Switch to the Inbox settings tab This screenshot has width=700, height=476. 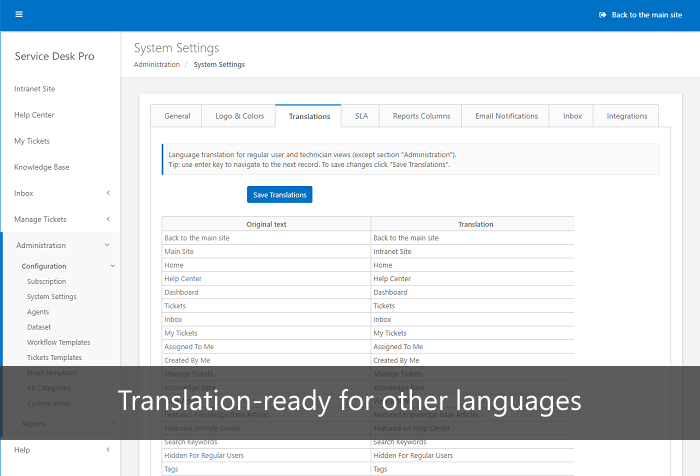(572, 116)
